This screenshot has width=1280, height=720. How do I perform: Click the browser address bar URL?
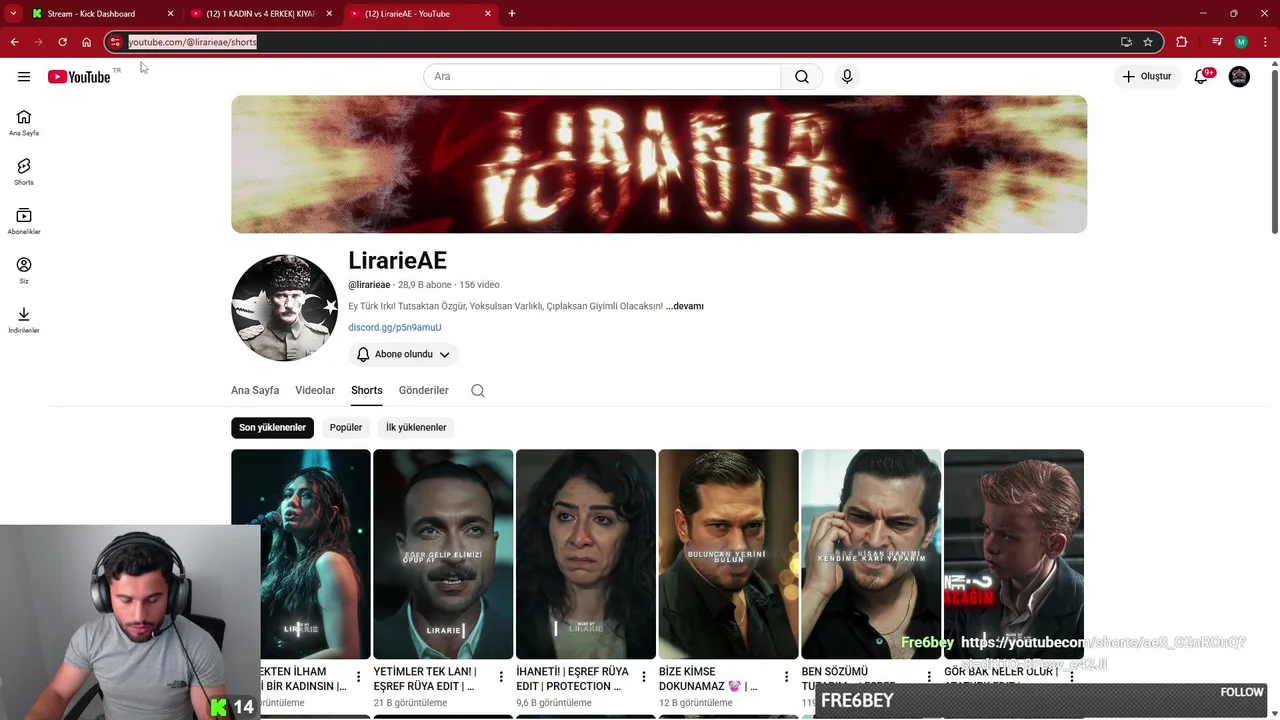point(192,42)
